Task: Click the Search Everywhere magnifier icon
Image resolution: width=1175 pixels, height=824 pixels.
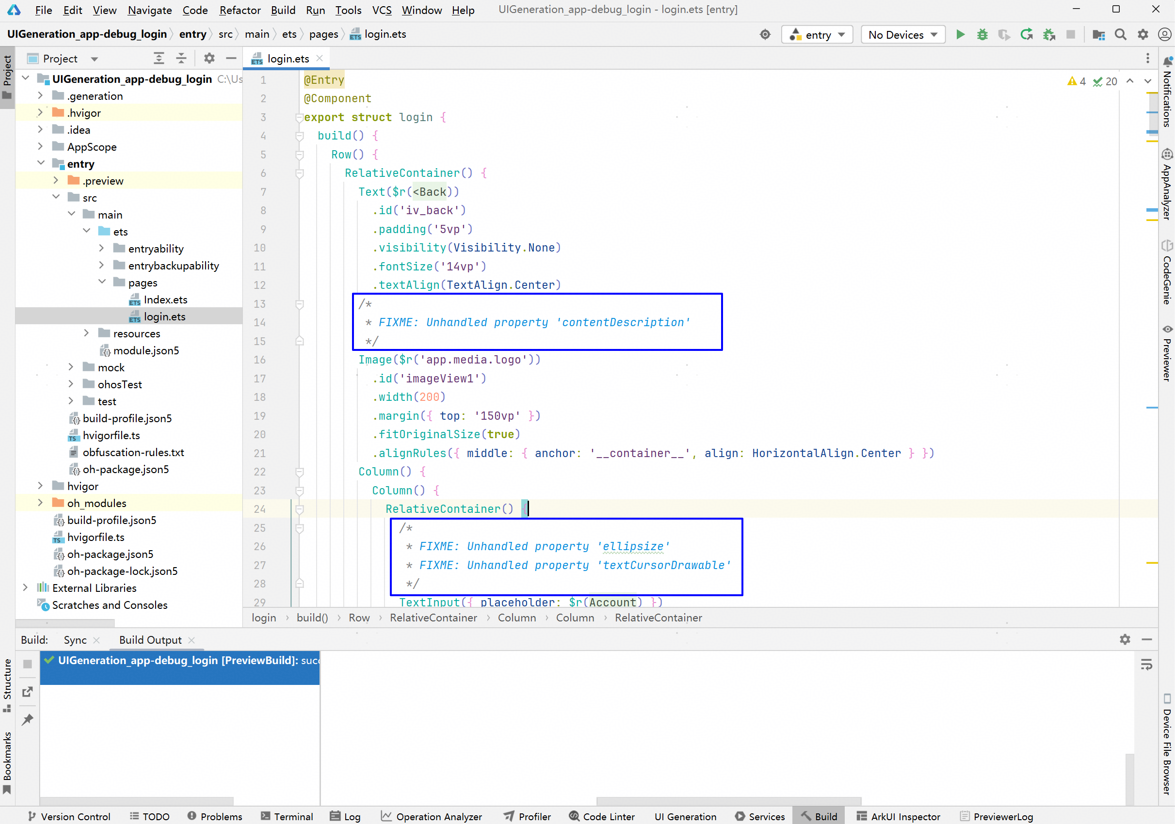Action: coord(1121,35)
